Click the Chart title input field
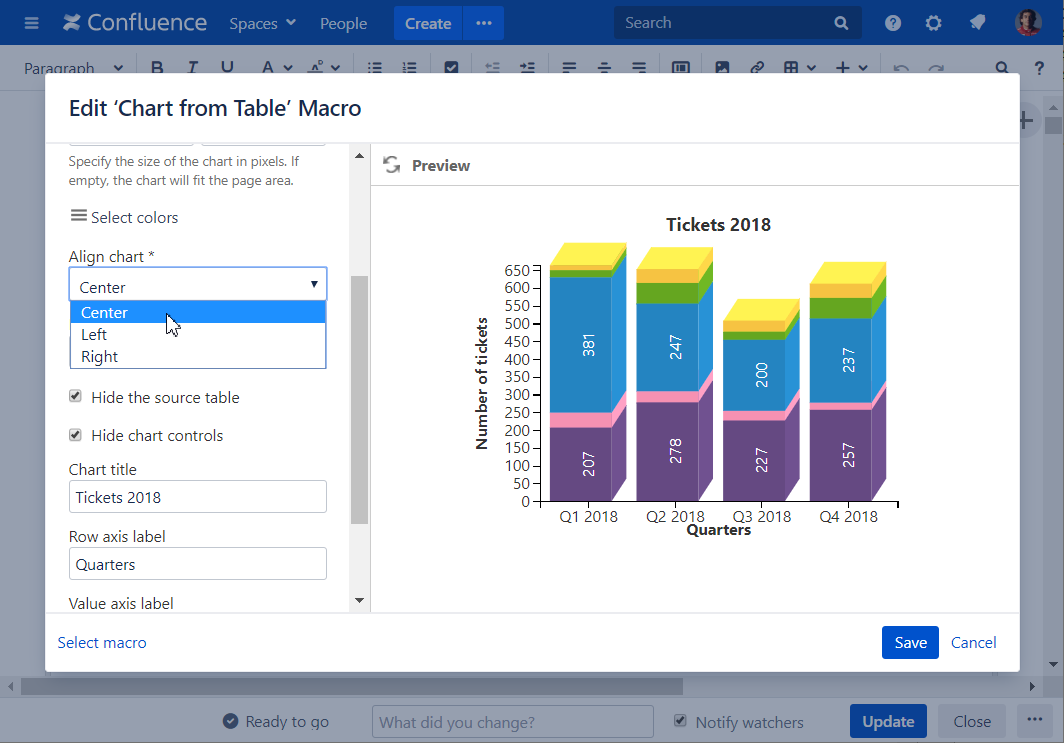This screenshot has height=743, width=1064. [x=198, y=497]
